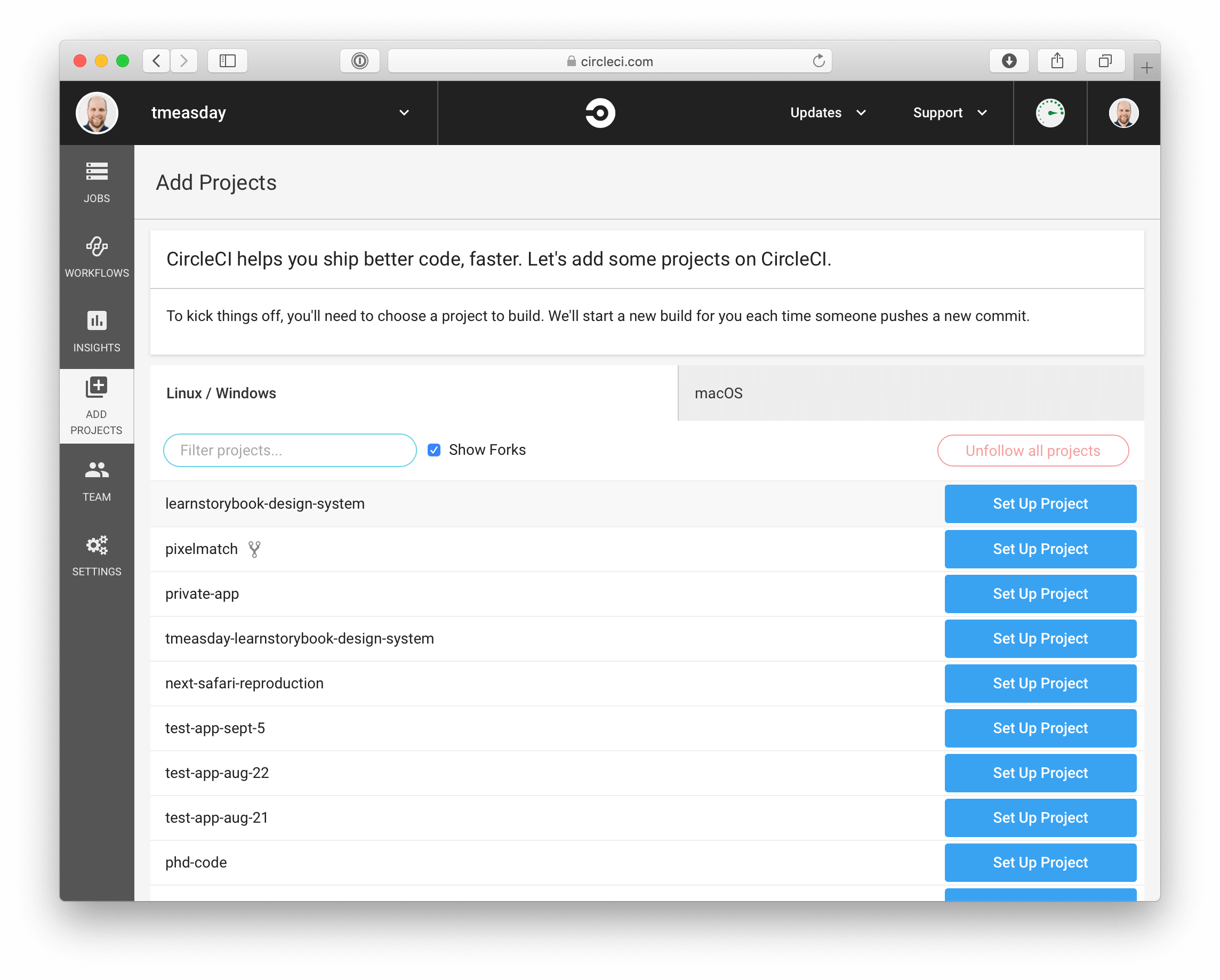1220x980 pixels.
Task: Select the private-app project name
Action: [x=202, y=594]
